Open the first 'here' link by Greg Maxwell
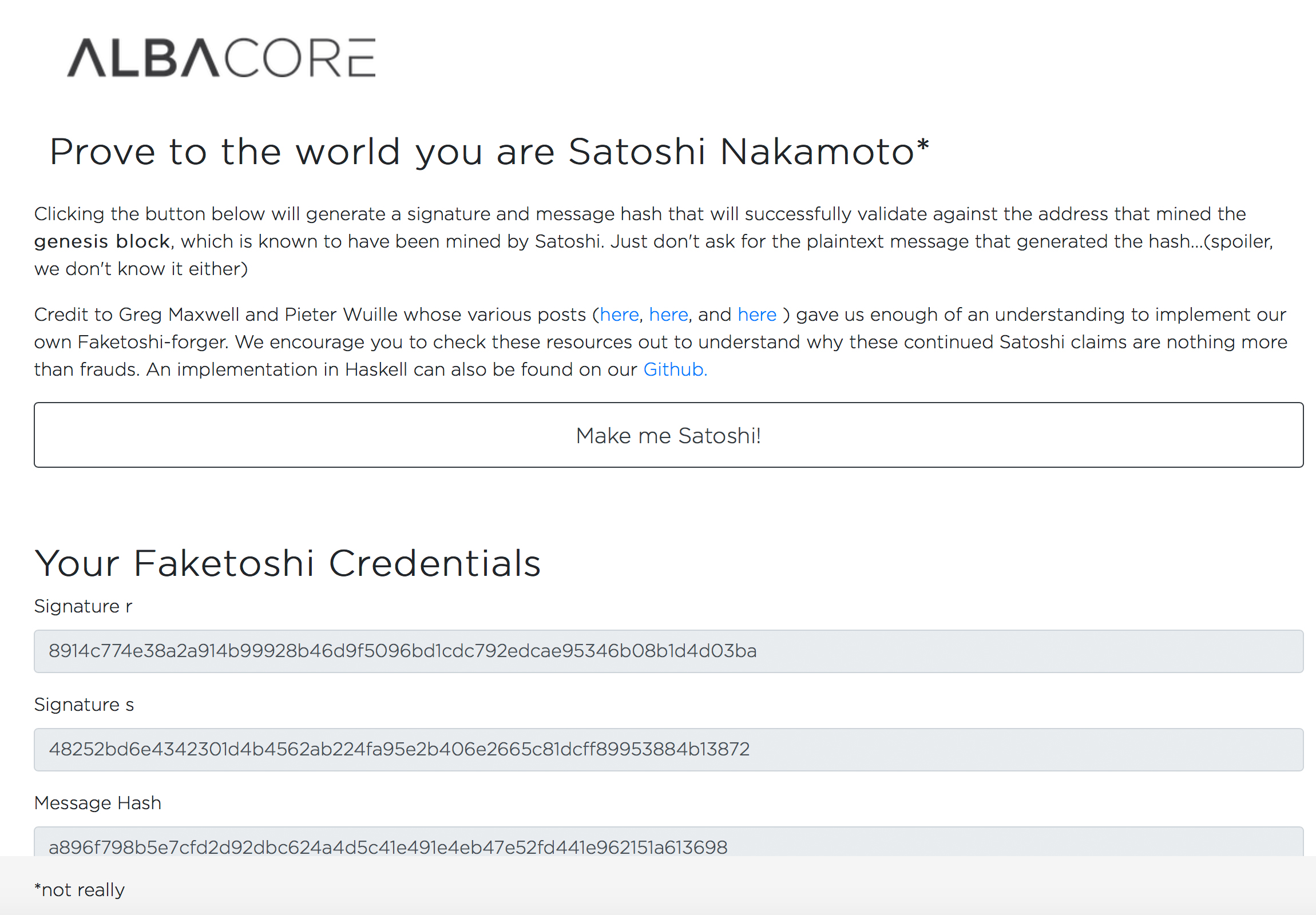This screenshot has height=915, width=1316. point(619,315)
